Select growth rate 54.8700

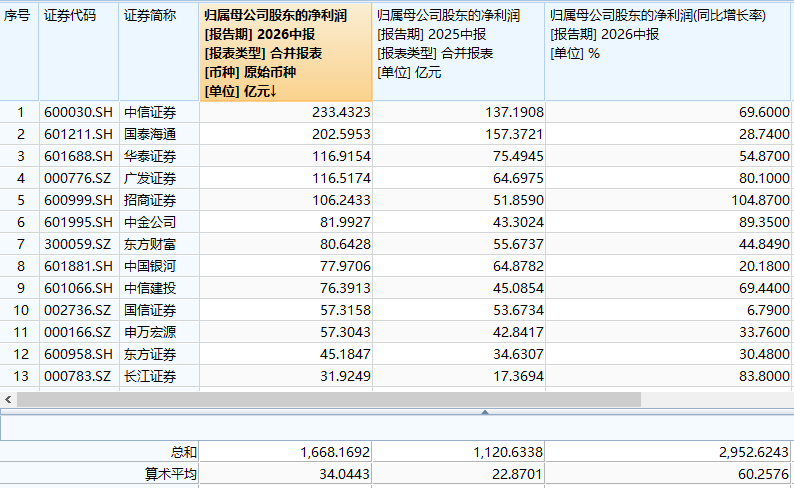pyautogui.click(x=764, y=156)
